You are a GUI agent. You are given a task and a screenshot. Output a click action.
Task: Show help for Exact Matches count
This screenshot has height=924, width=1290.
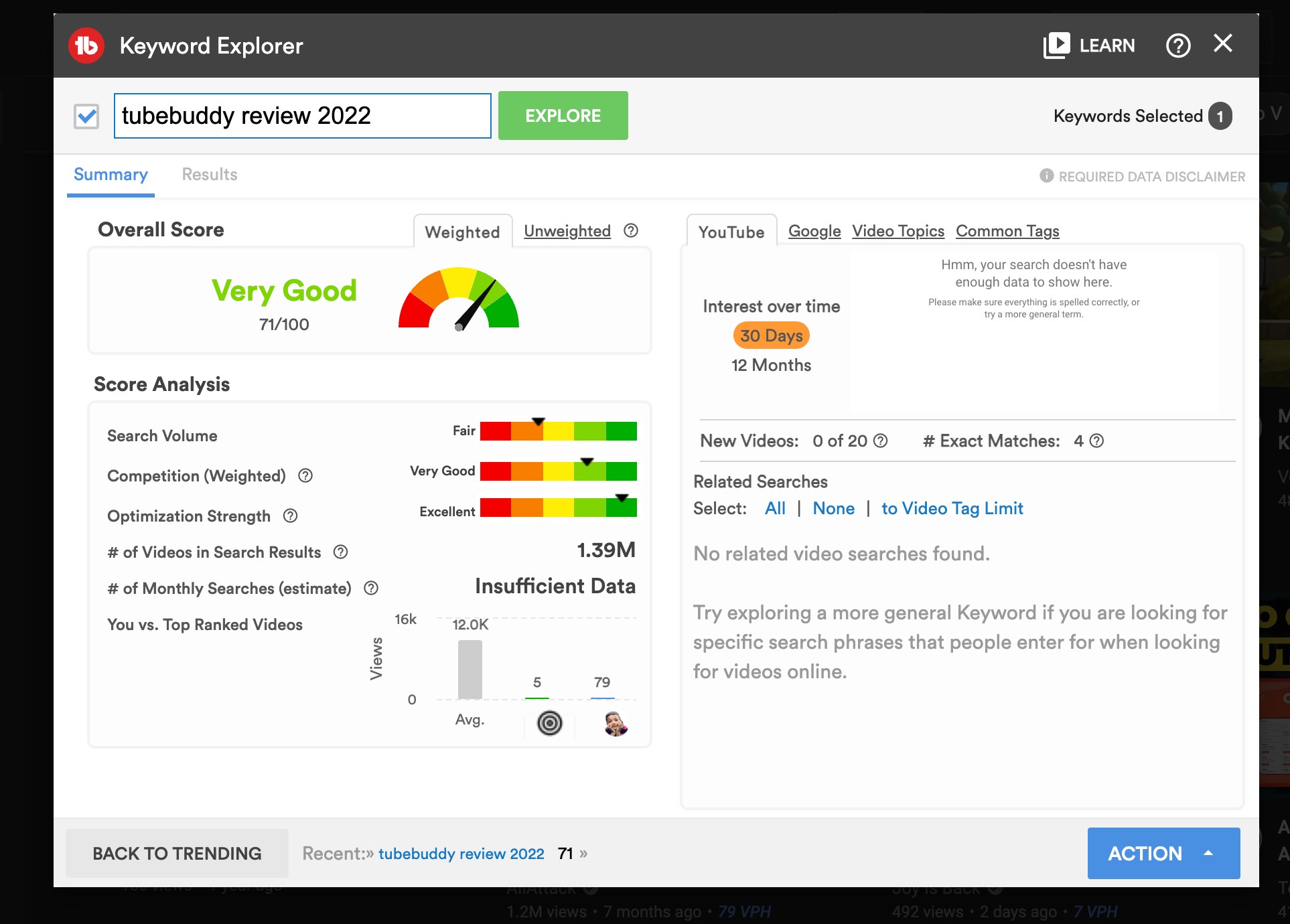1097,441
